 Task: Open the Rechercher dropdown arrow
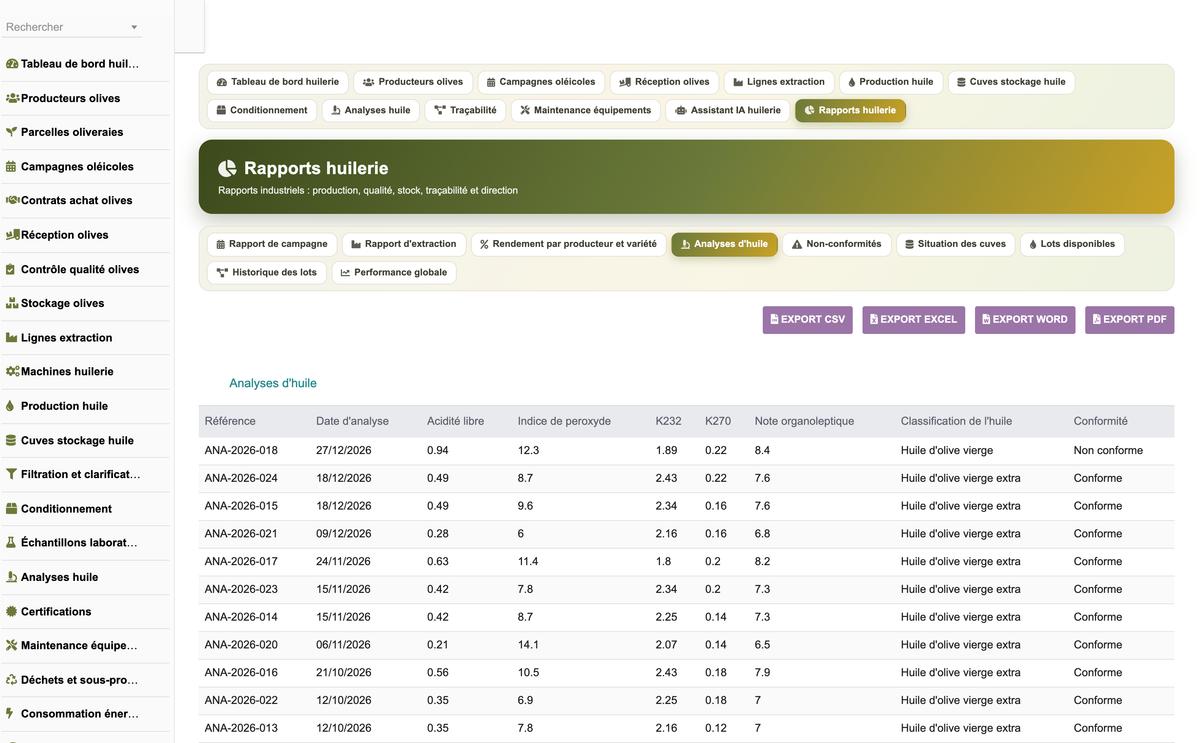coord(135,27)
